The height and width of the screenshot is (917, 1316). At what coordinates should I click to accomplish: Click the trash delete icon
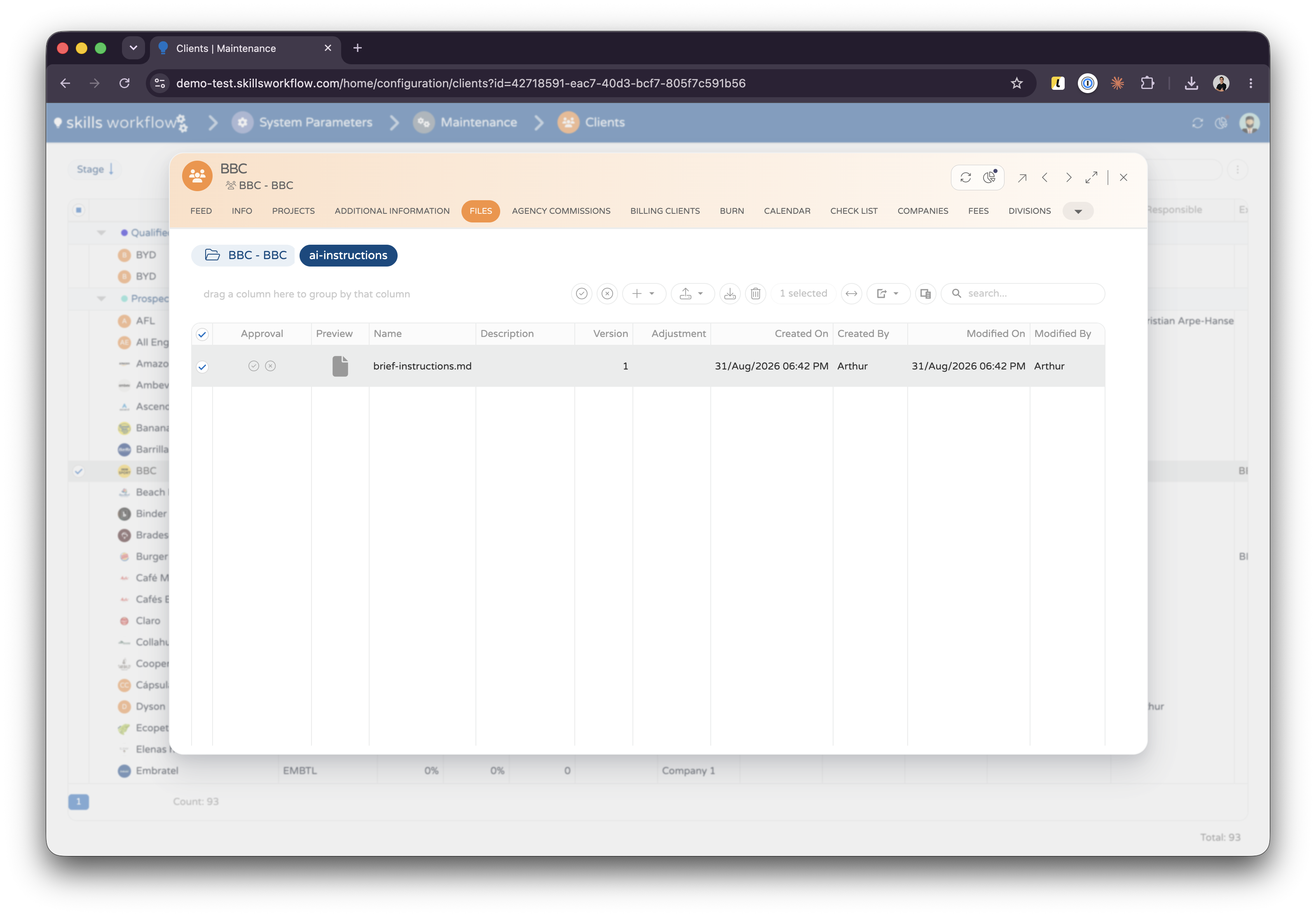pos(755,293)
